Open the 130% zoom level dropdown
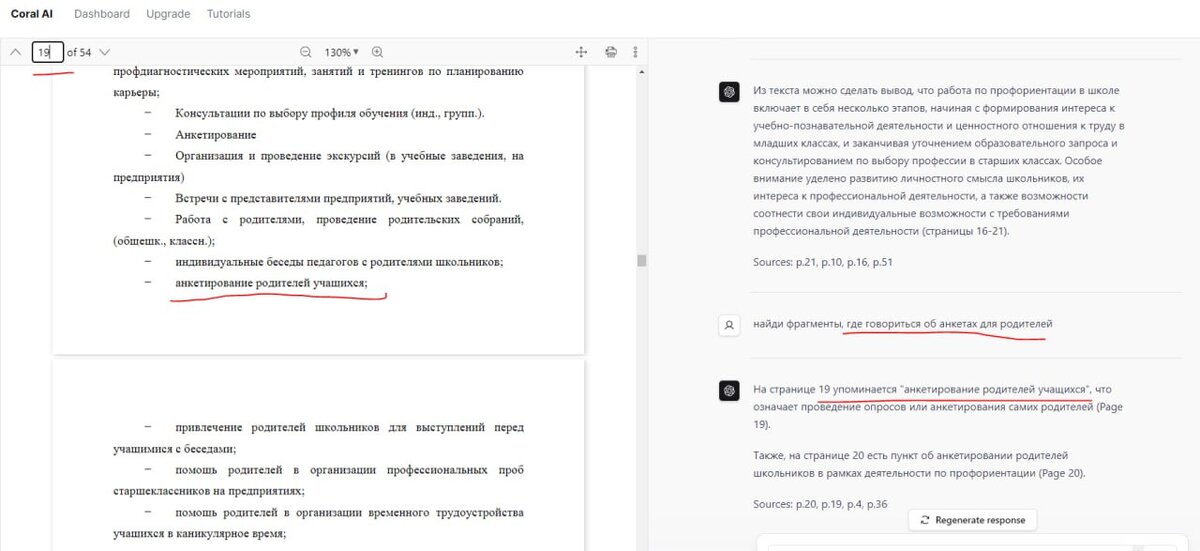The height and width of the screenshot is (551, 1200). [x=341, y=52]
